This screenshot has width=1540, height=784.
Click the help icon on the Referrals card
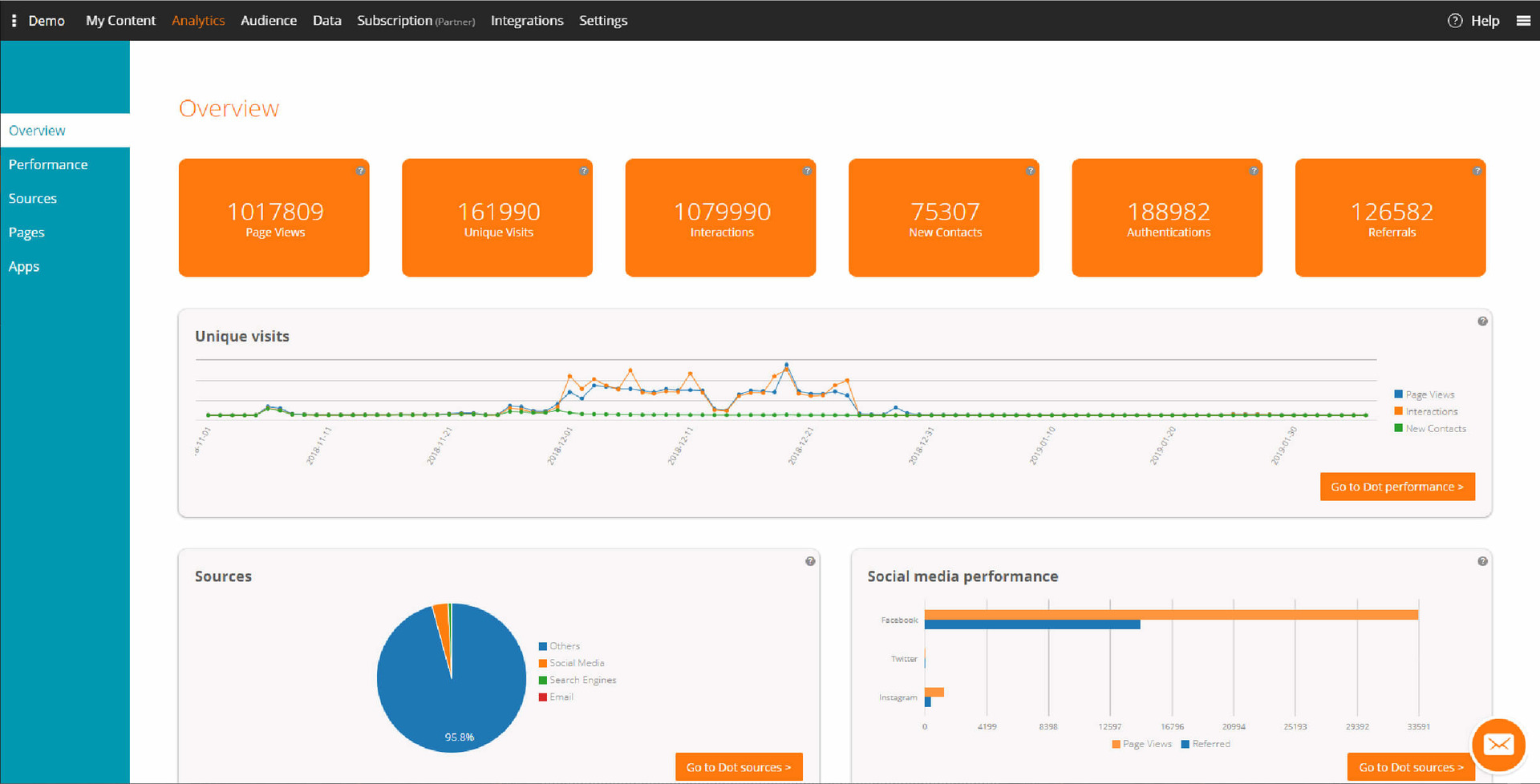tap(1477, 170)
